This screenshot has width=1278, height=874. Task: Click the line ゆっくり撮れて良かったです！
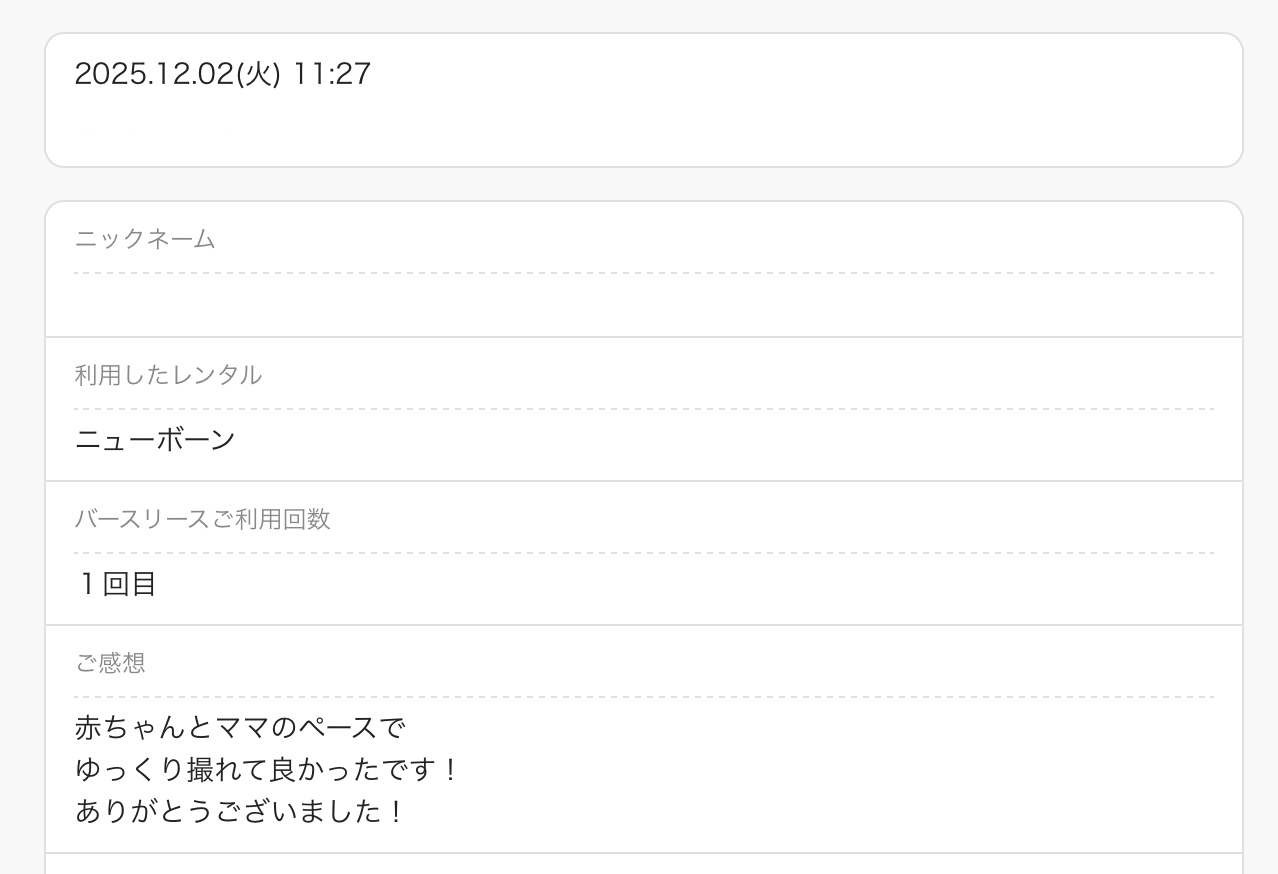point(266,769)
